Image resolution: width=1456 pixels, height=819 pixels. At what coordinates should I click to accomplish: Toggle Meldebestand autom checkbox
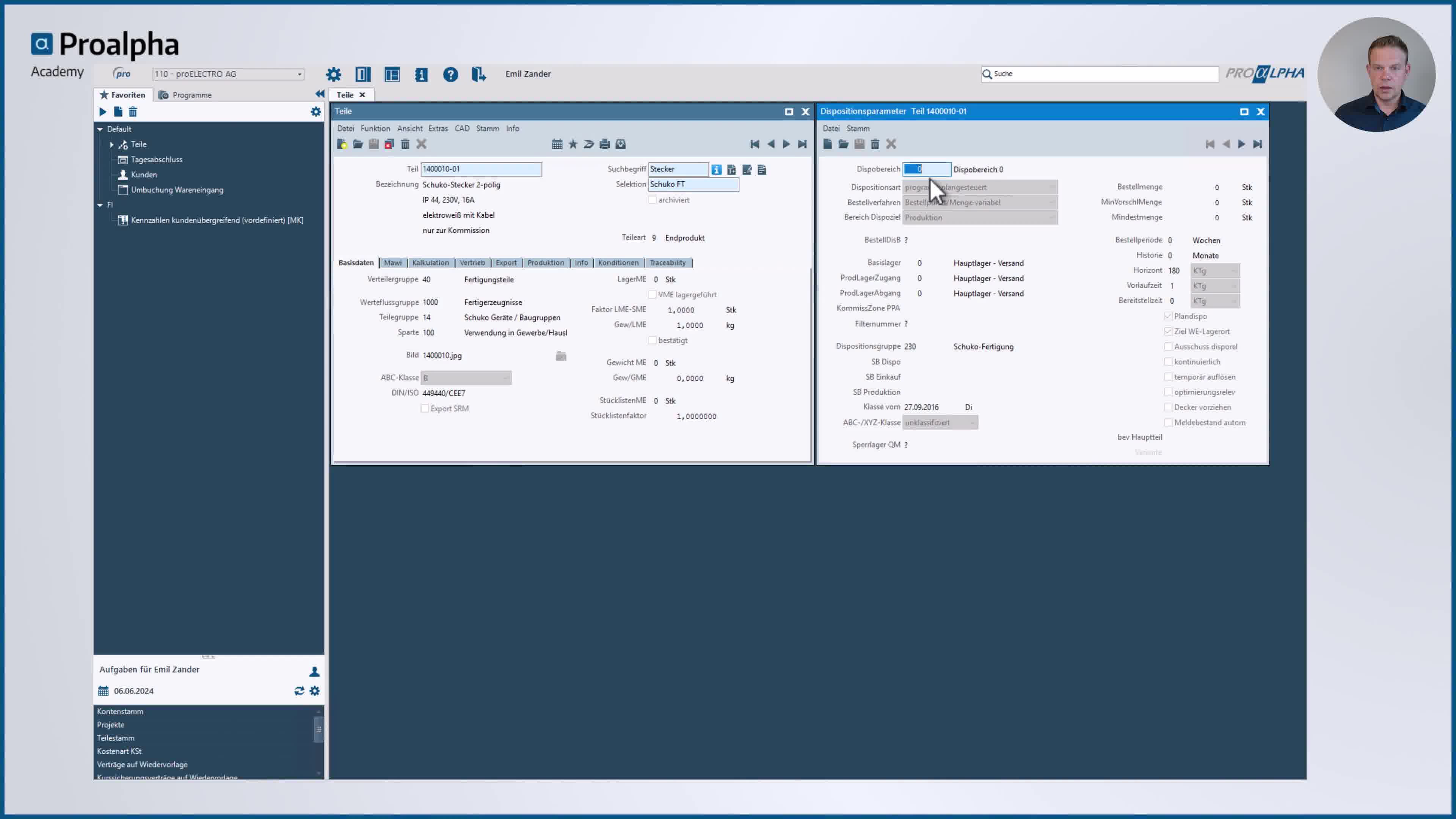(1168, 422)
